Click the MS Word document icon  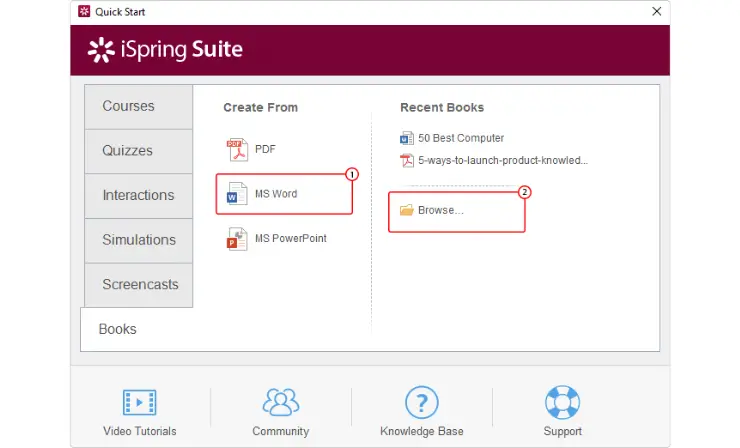point(237,194)
